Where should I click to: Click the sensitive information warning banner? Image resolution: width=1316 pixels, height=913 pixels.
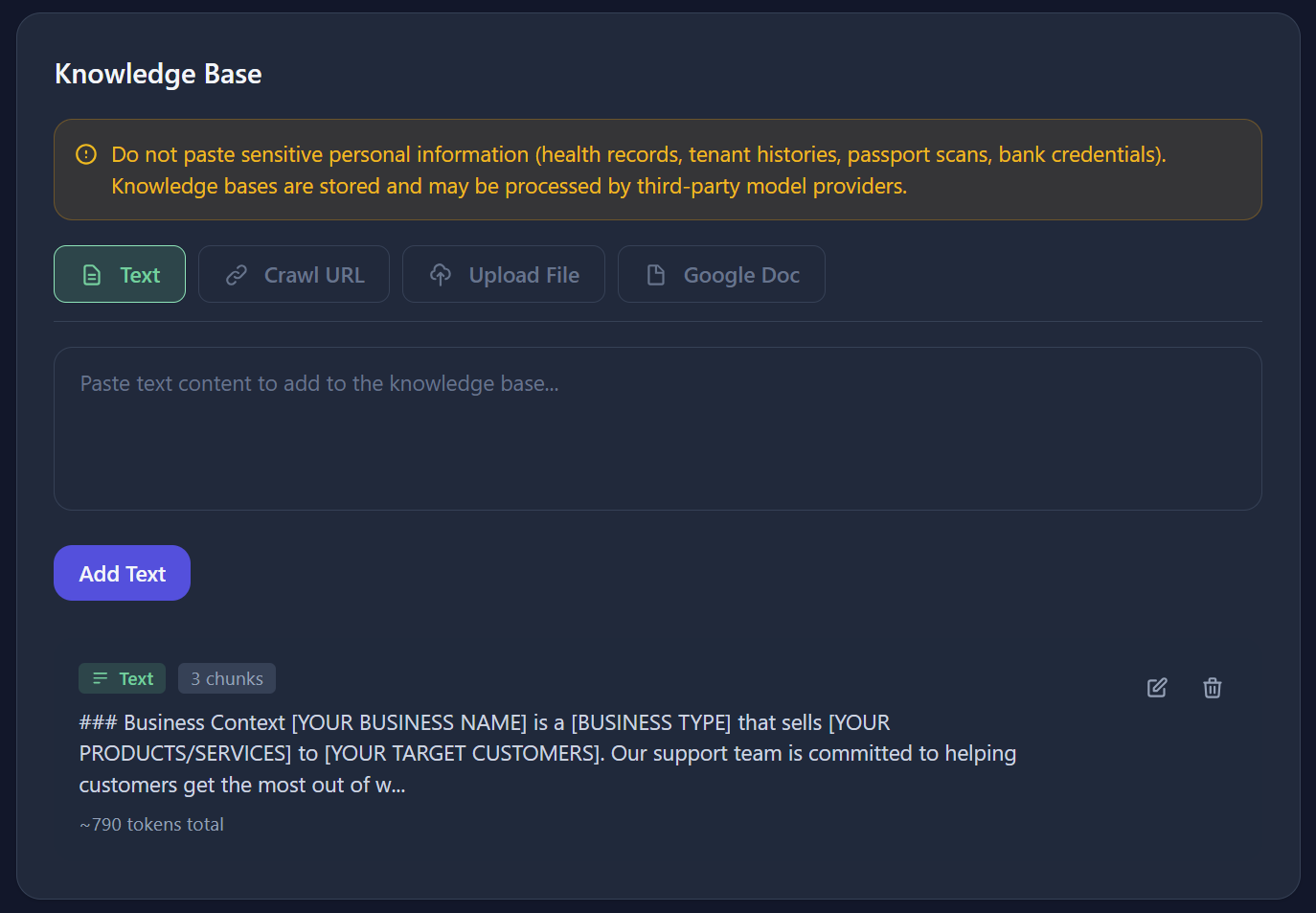(x=658, y=170)
